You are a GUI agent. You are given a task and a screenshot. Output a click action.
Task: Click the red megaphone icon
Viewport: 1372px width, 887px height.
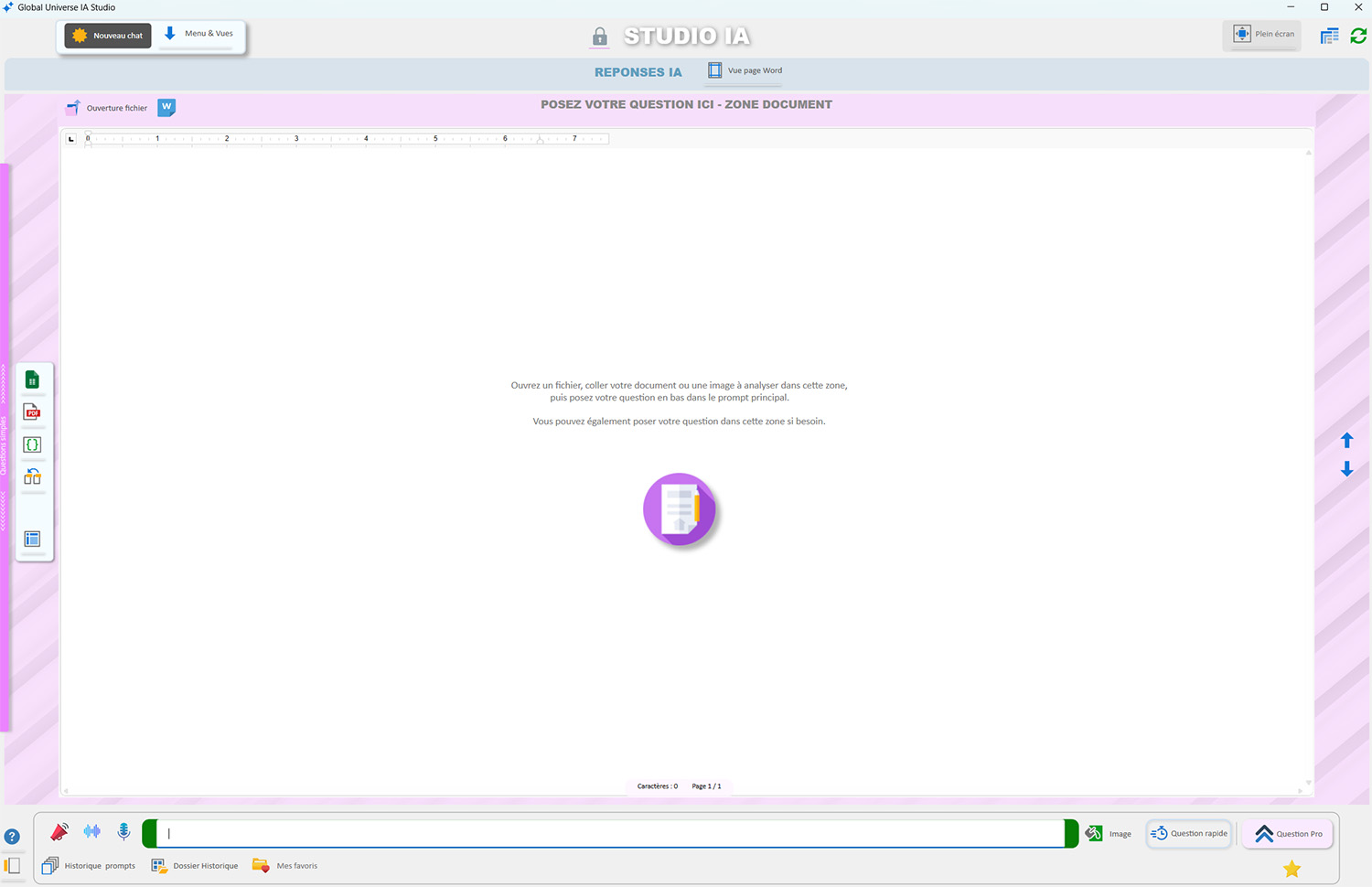click(x=59, y=832)
